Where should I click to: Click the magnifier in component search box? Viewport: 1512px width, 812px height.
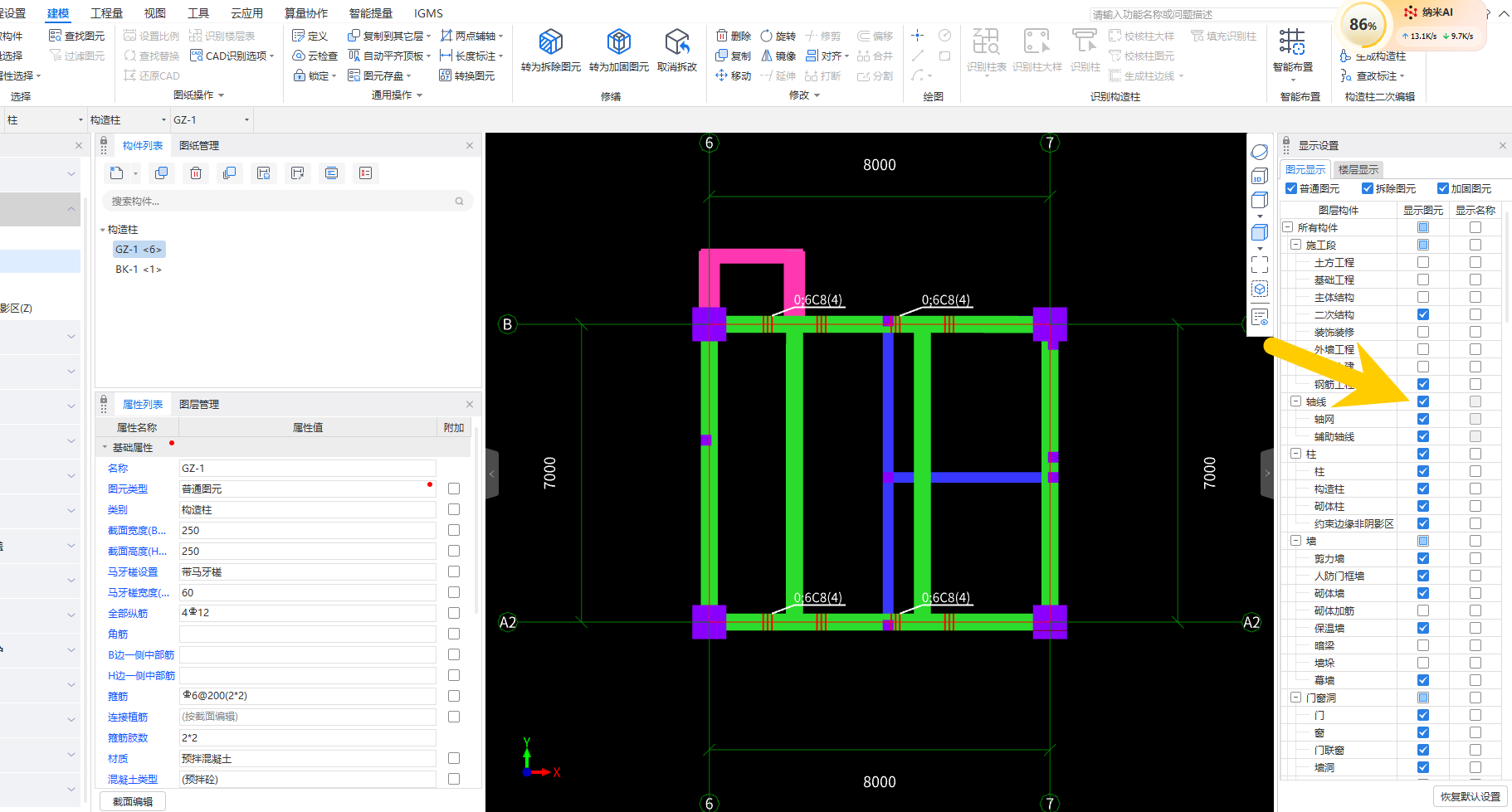click(x=459, y=201)
